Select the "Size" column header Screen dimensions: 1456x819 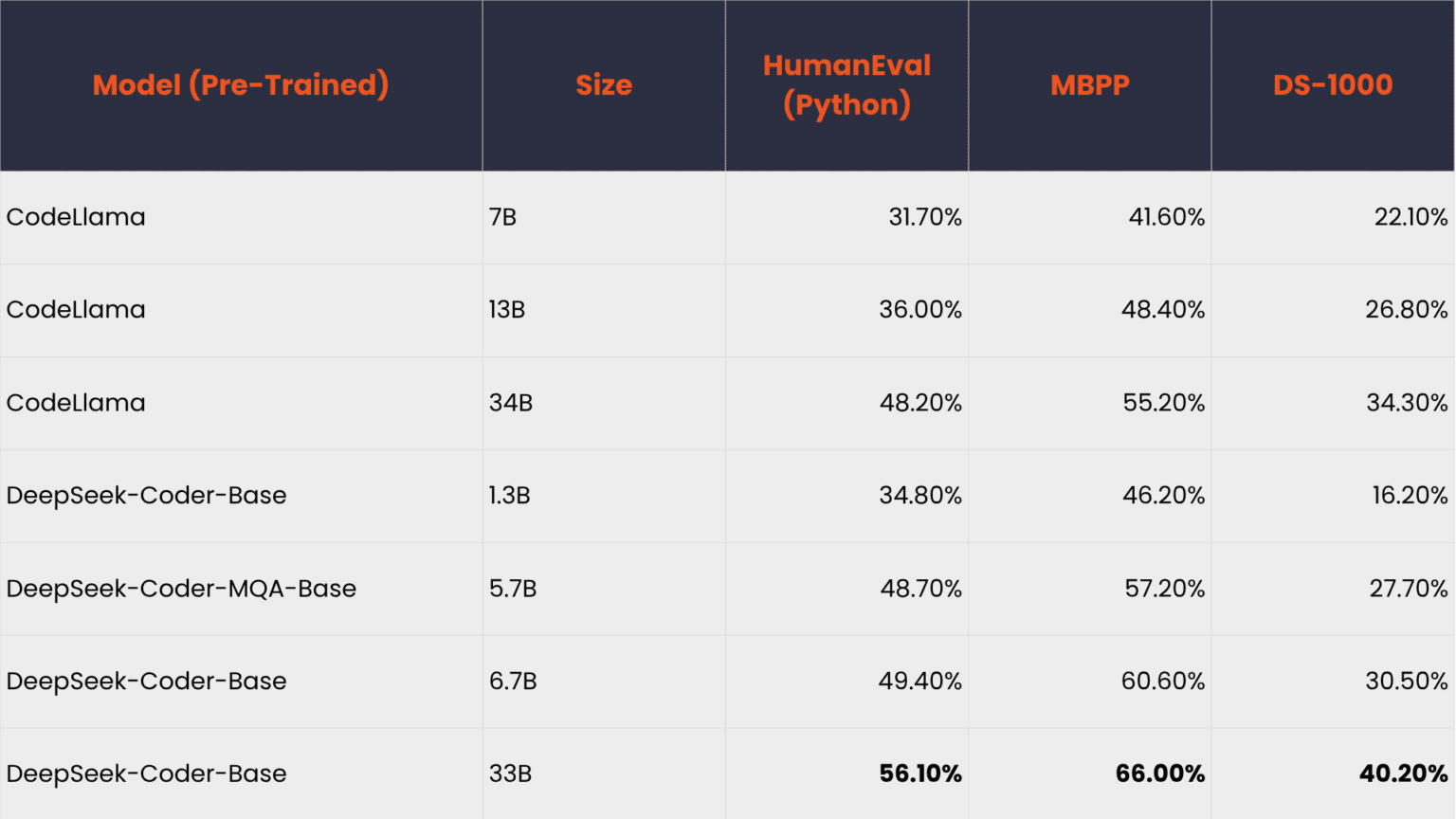pos(604,85)
